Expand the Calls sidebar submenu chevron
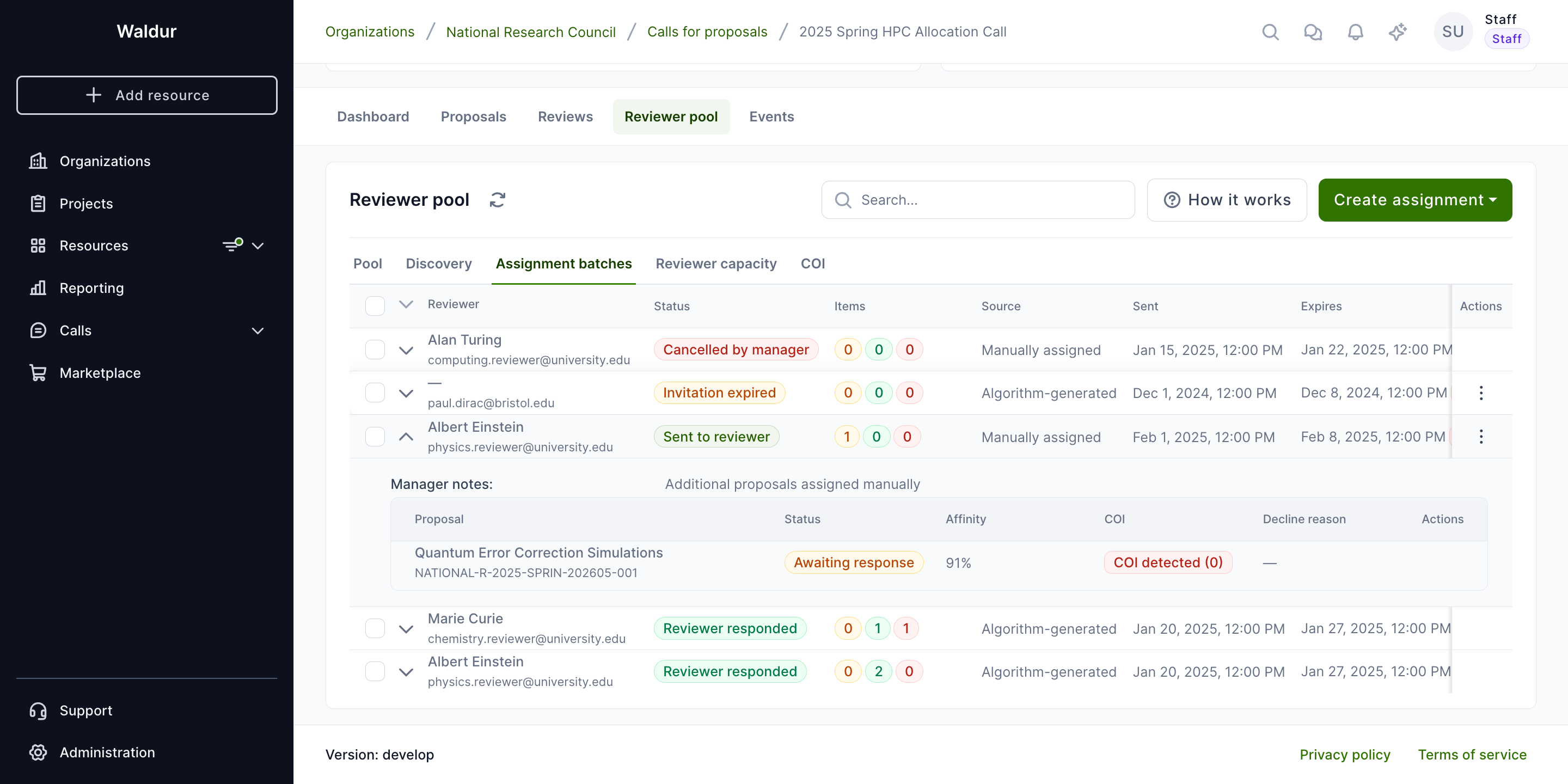This screenshot has height=784, width=1568. pos(258,330)
